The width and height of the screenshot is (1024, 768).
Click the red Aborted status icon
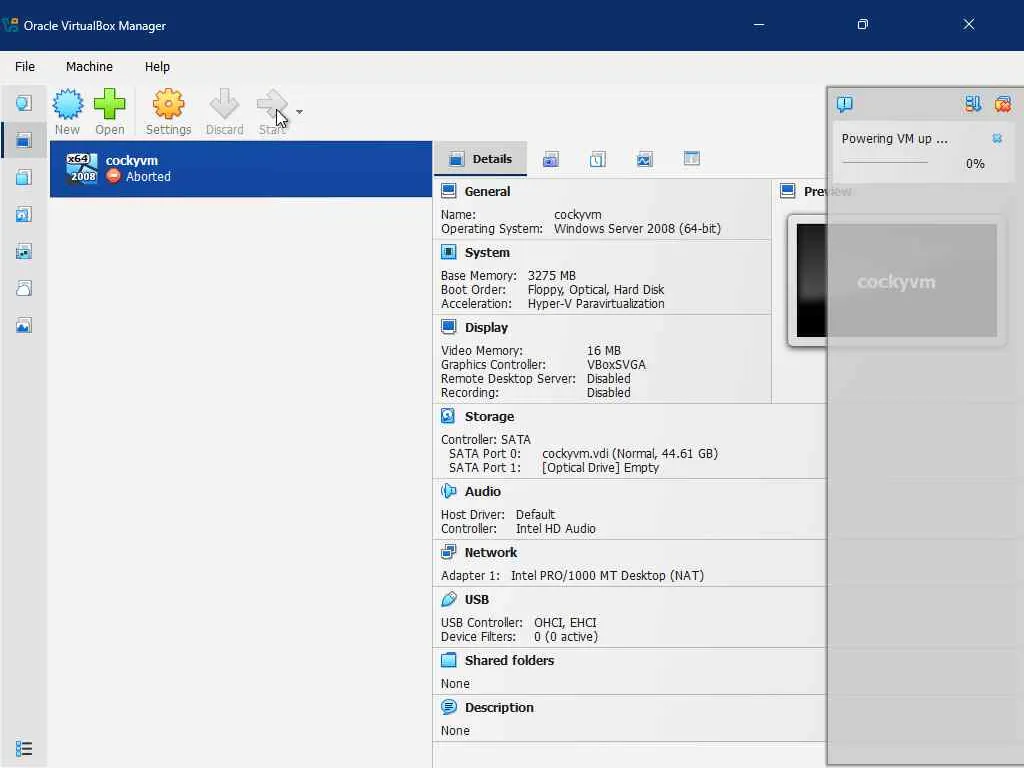114,176
